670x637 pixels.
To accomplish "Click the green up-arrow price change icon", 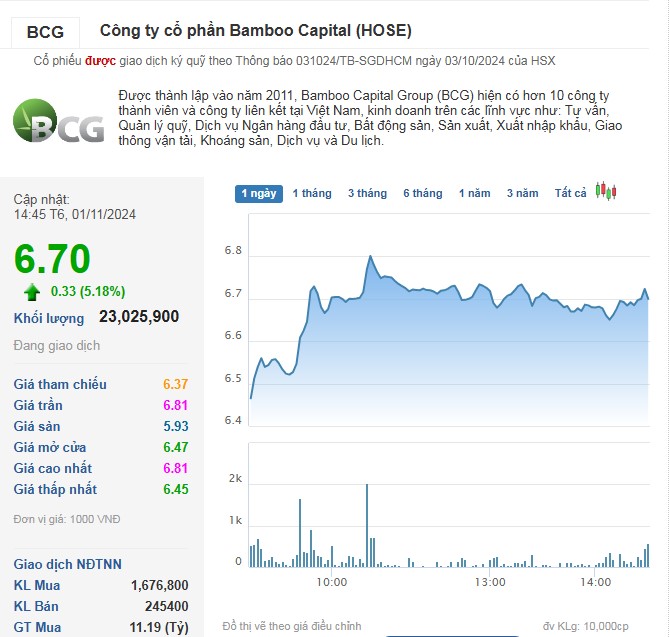I will (33, 291).
